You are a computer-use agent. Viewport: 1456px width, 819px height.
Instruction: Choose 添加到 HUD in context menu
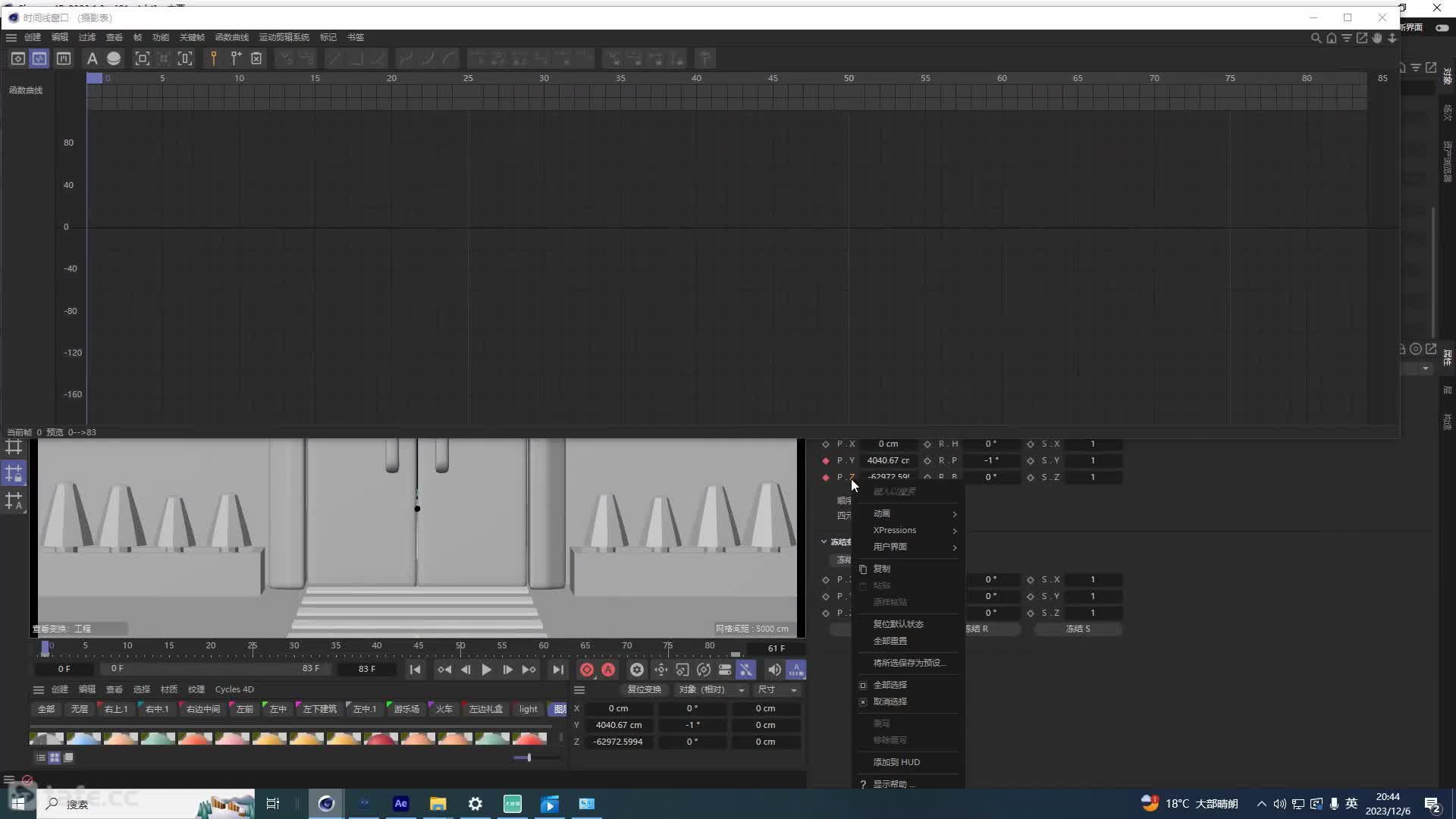click(x=908, y=762)
